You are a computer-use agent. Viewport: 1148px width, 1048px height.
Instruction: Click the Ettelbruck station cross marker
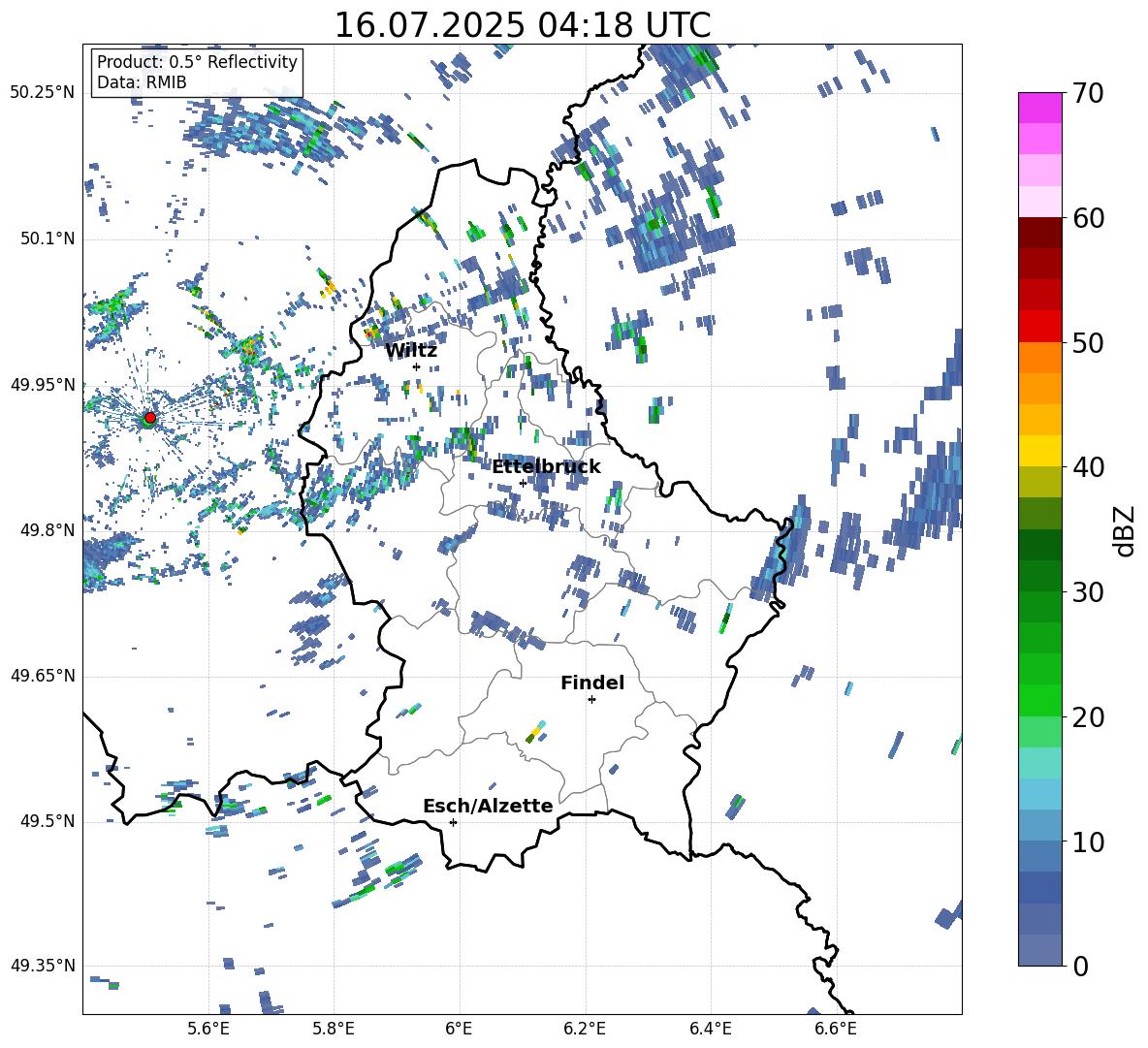tap(523, 483)
